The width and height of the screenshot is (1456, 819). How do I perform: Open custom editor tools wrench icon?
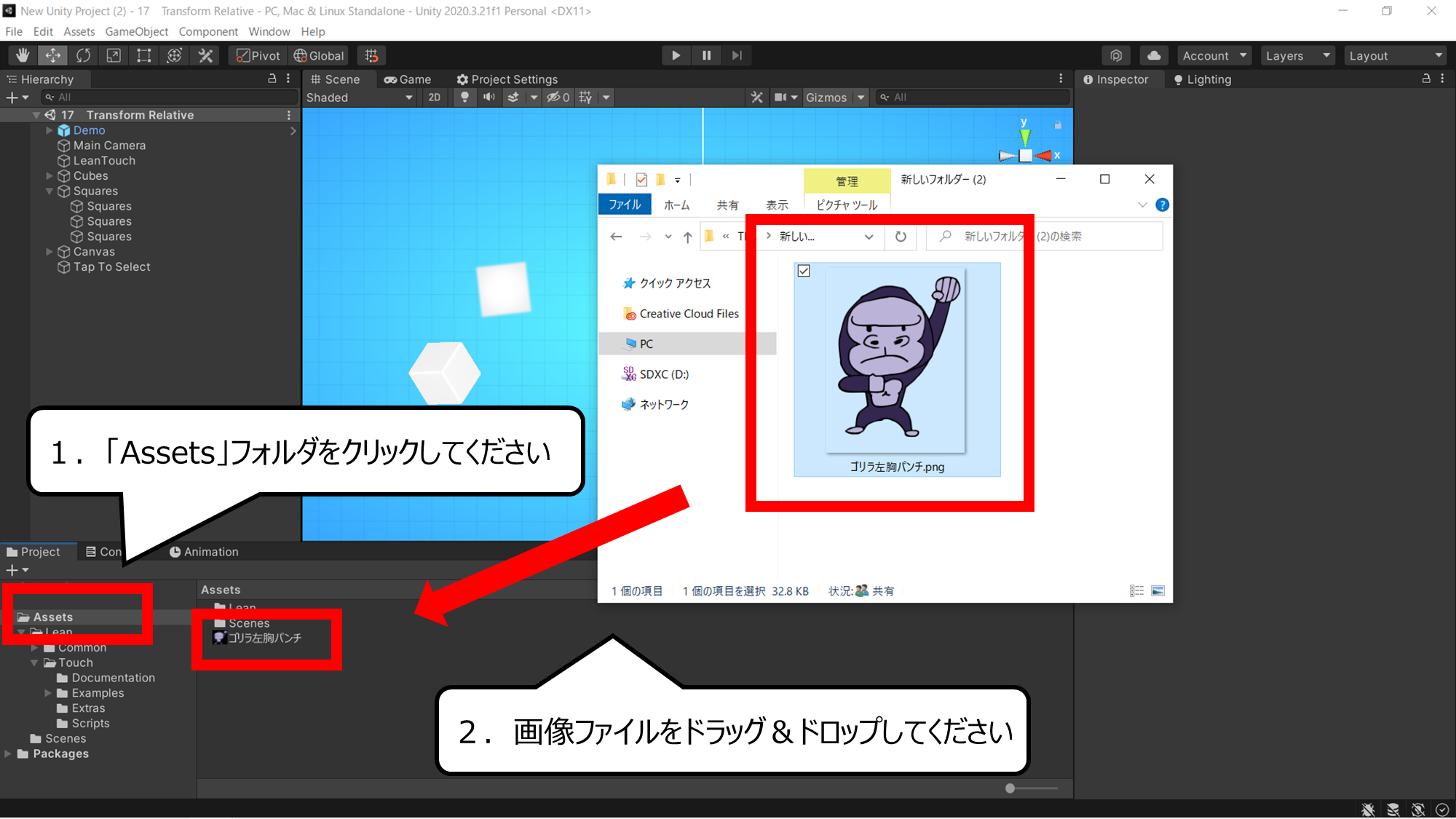[x=205, y=55]
